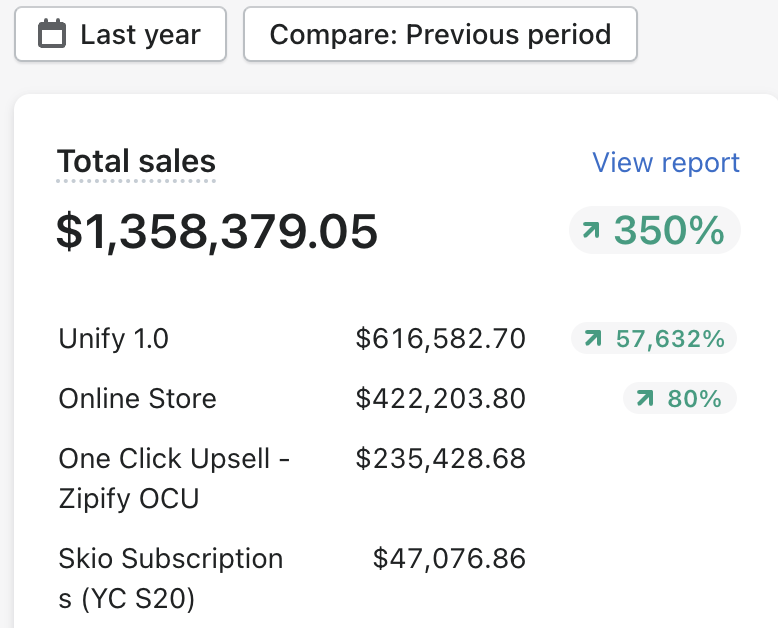Image resolution: width=778 pixels, height=628 pixels.
Task: Click the $616,582.70 amount
Action: (441, 339)
